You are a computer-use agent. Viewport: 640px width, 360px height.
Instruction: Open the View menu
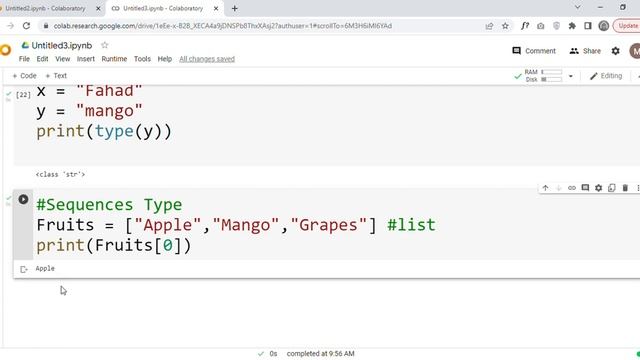point(62,59)
